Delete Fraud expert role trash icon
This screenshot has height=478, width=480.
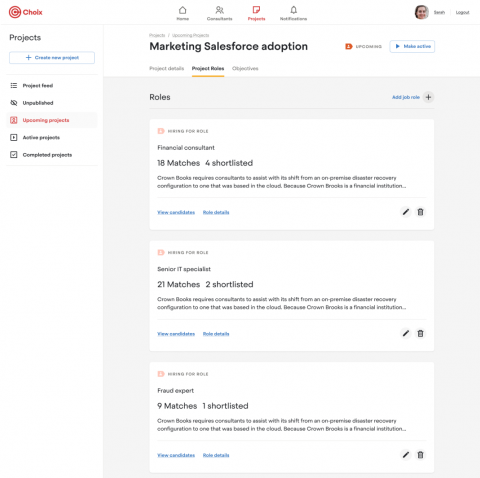420,455
